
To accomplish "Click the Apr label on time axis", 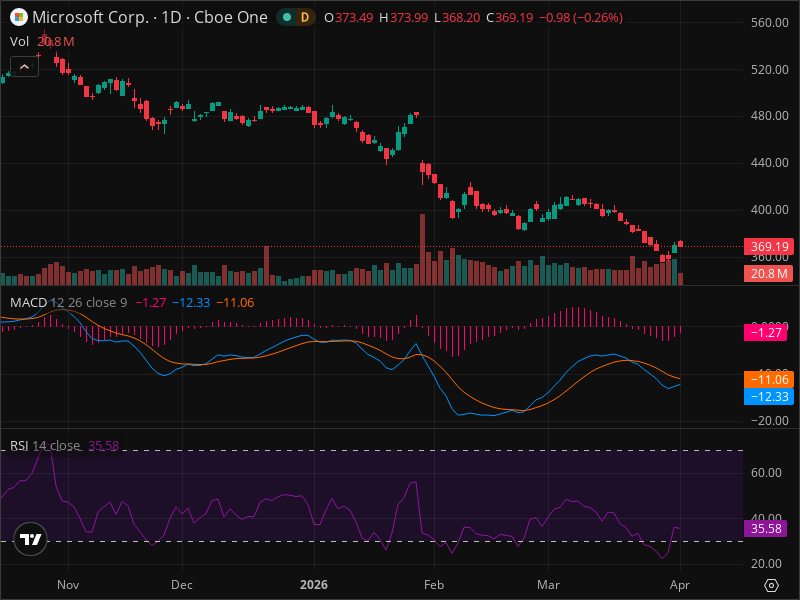I will pyautogui.click(x=680, y=585).
